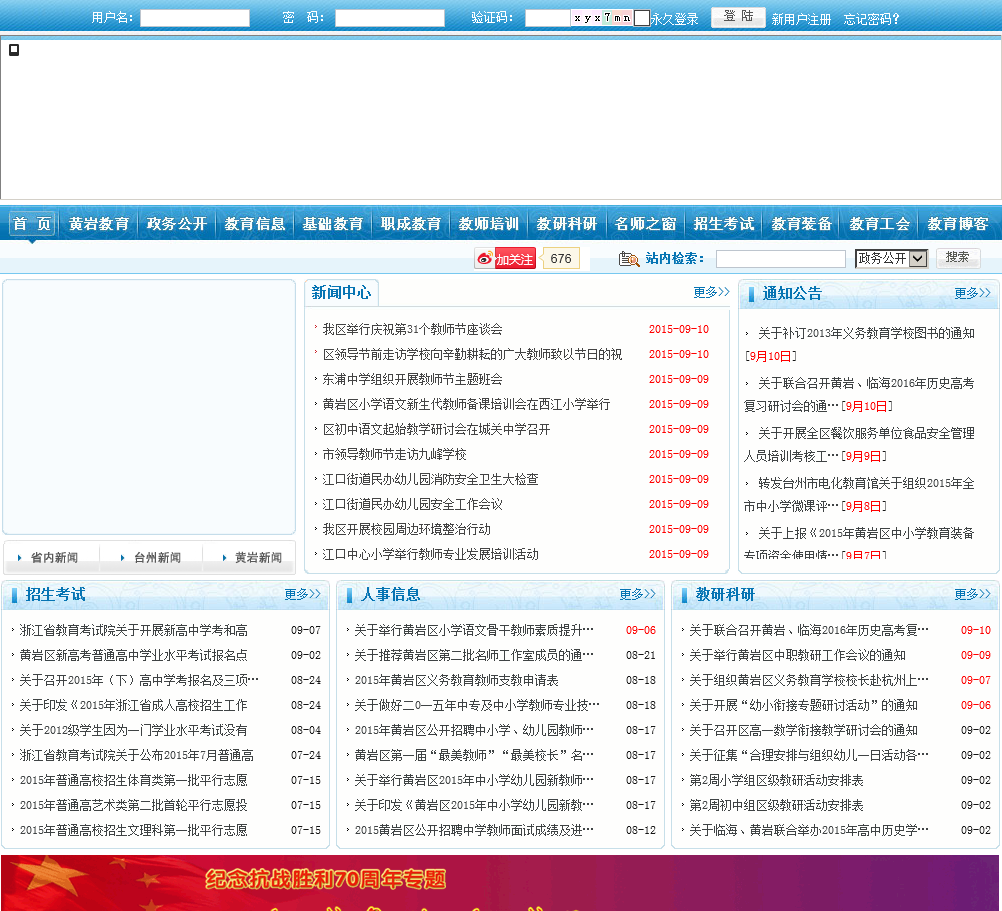Screen dimensions: 1002x911
Task: Open 区初中语文起始教学研讨会在城关中学召开
Action: [x=436, y=429]
